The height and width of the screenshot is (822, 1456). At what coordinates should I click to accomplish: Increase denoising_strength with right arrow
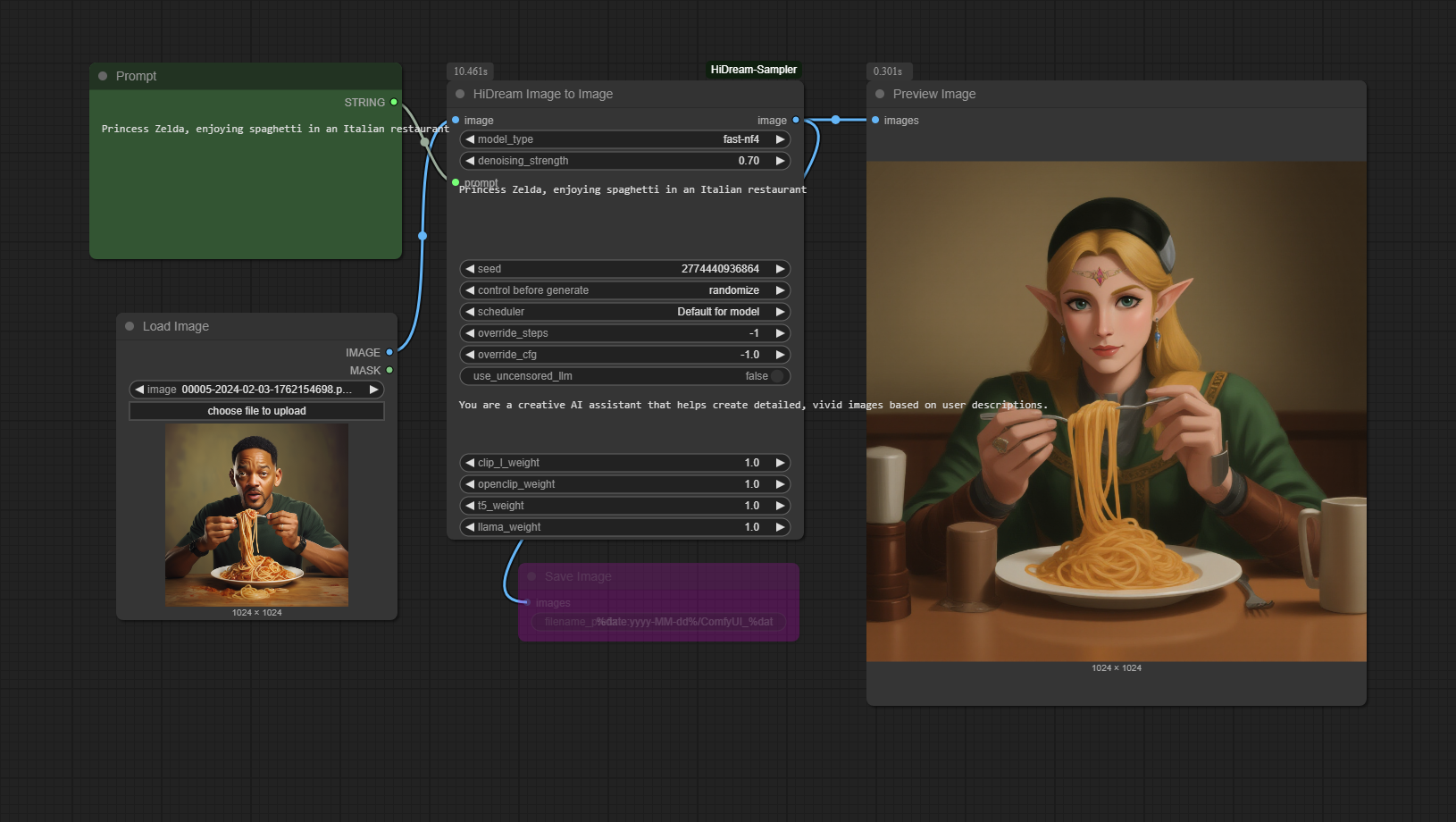[780, 161]
